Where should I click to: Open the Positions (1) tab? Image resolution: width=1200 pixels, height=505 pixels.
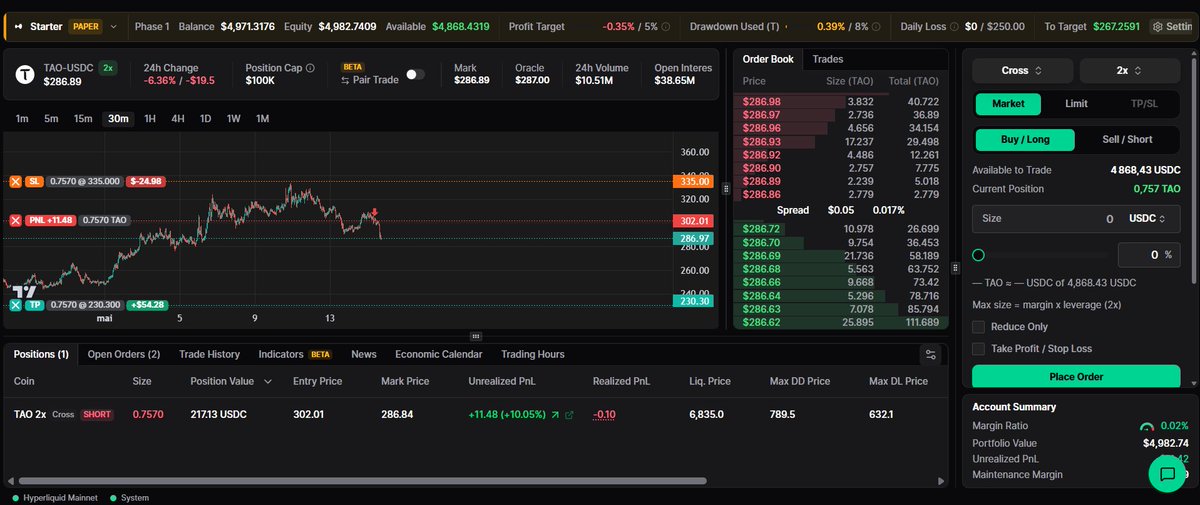(41, 354)
